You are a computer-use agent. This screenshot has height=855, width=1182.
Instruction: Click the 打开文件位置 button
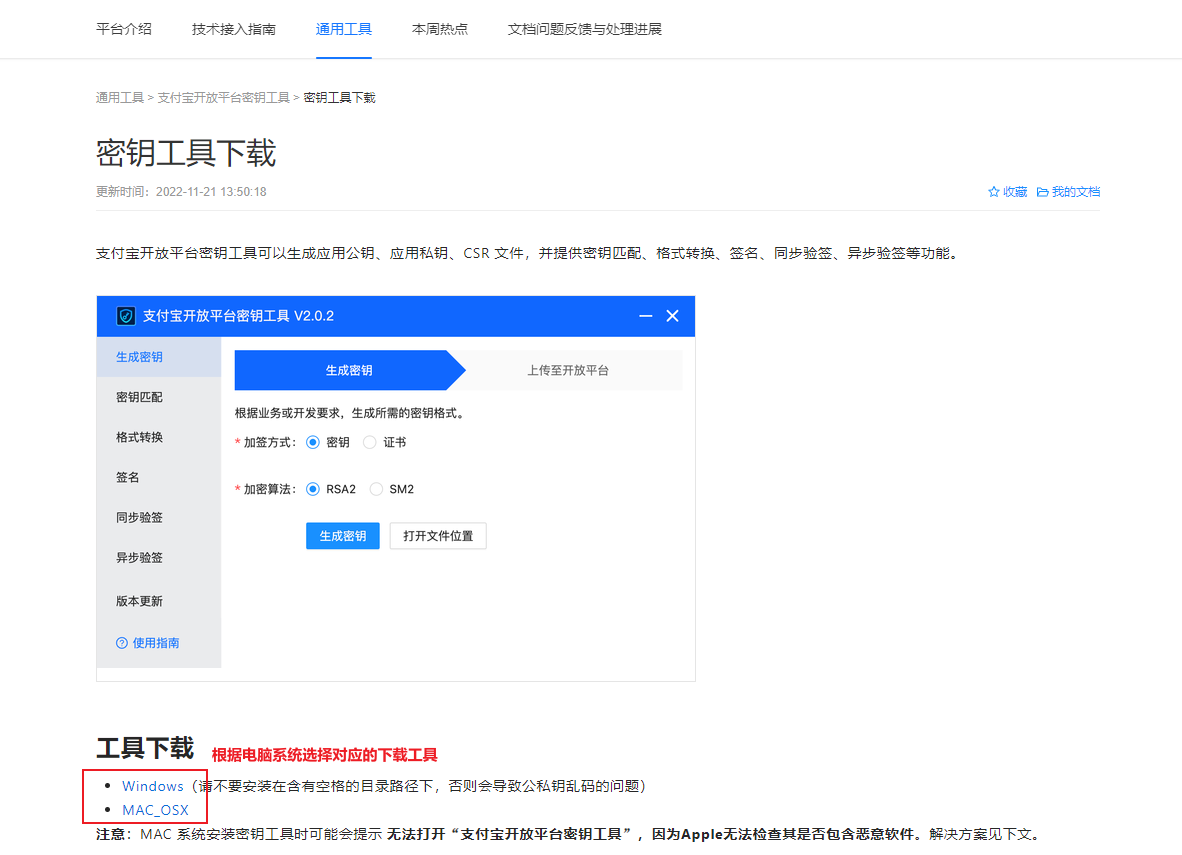(438, 536)
